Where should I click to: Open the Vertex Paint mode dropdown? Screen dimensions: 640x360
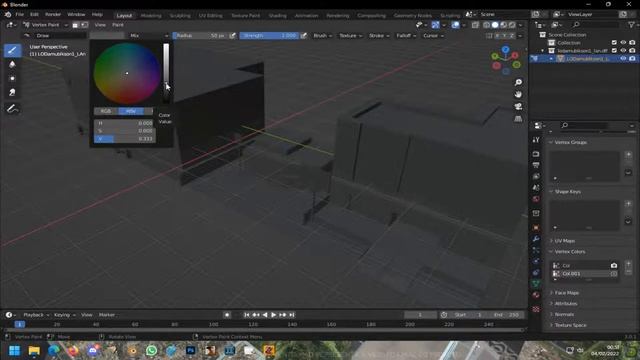(45, 25)
